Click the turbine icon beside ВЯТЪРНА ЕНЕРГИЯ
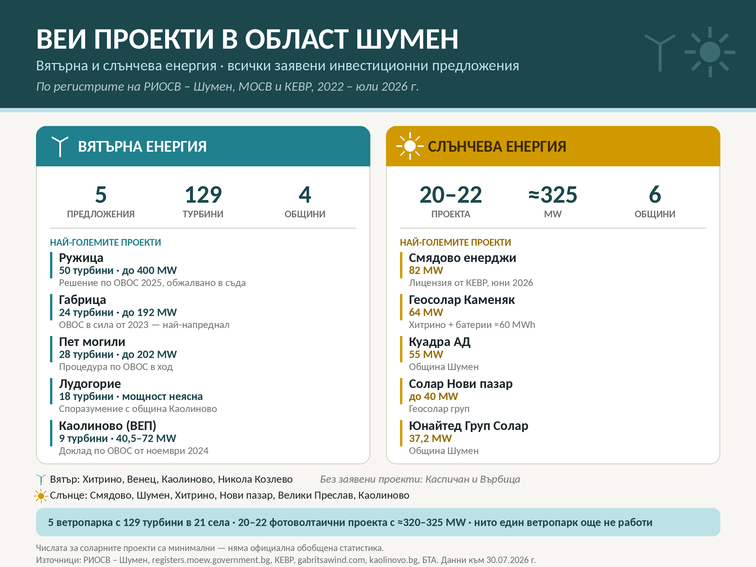The image size is (756, 567). 60,147
